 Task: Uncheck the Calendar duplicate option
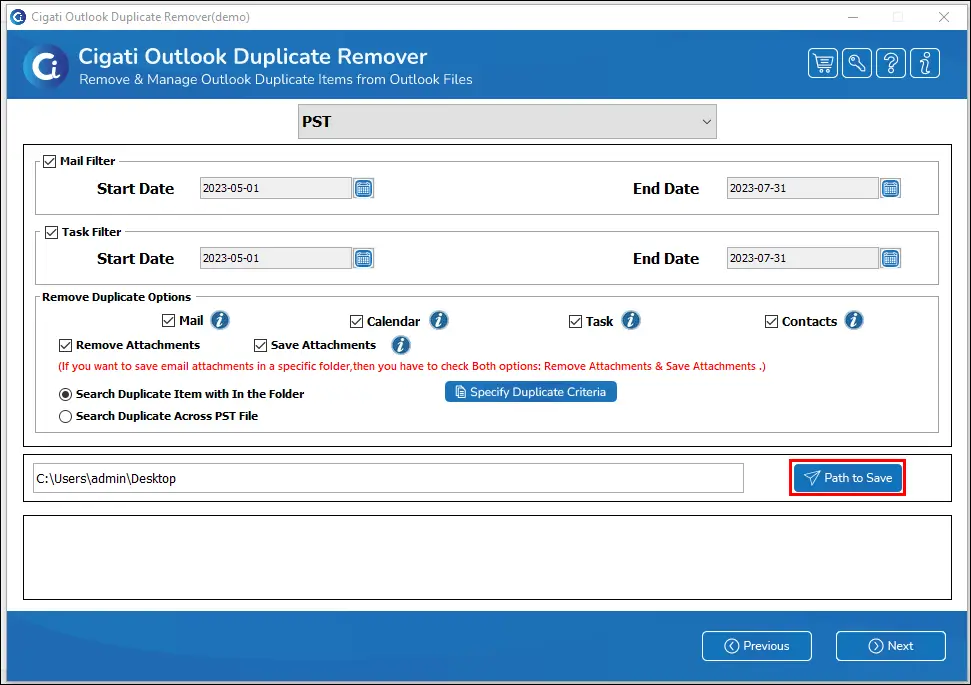coord(356,321)
